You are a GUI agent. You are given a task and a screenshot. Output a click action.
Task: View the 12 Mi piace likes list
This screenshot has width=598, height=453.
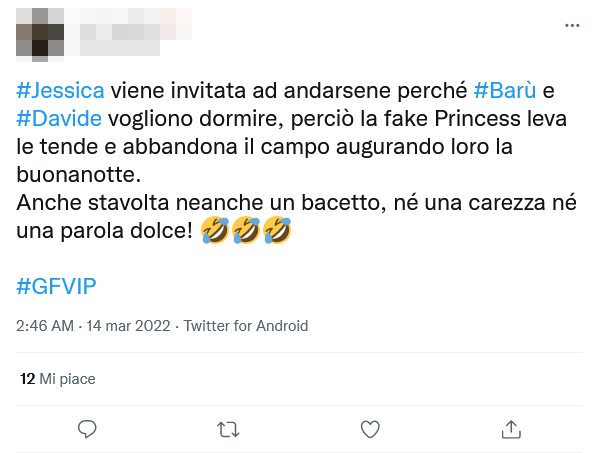pyautogui.click(x=58, y=379)
